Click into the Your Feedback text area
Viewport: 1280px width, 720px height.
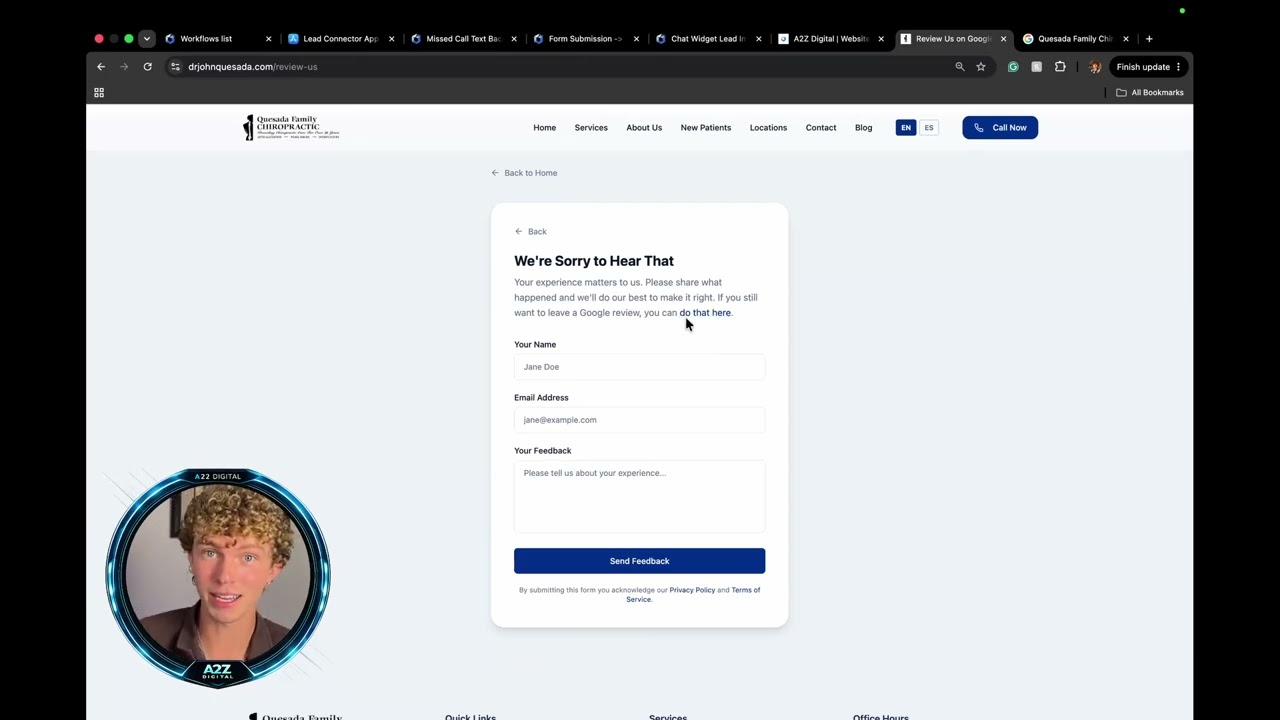point(640,497)
